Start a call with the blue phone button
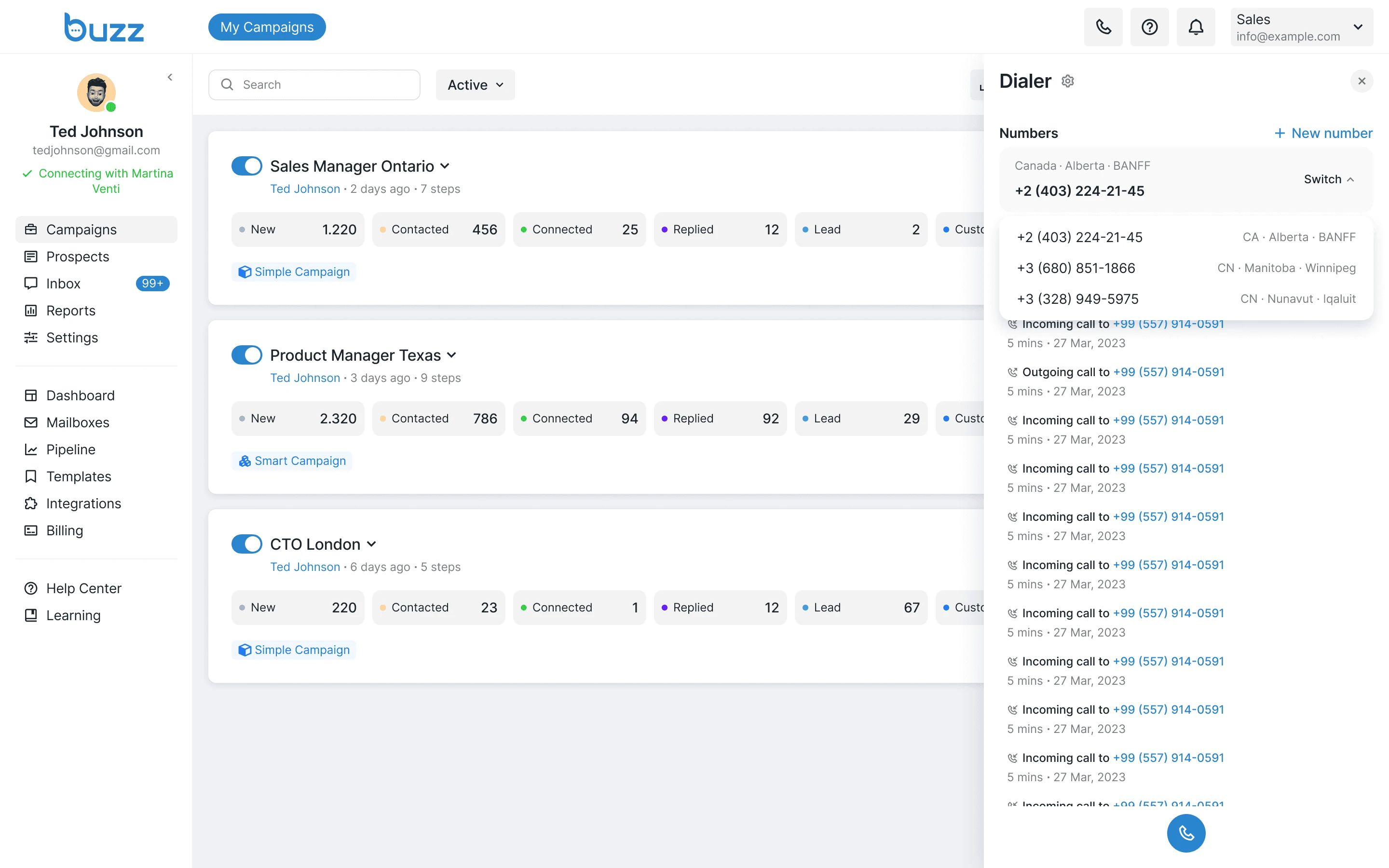Image resolution: width=1389 pixels, height=868 pixels. [x=1186, y=833]
